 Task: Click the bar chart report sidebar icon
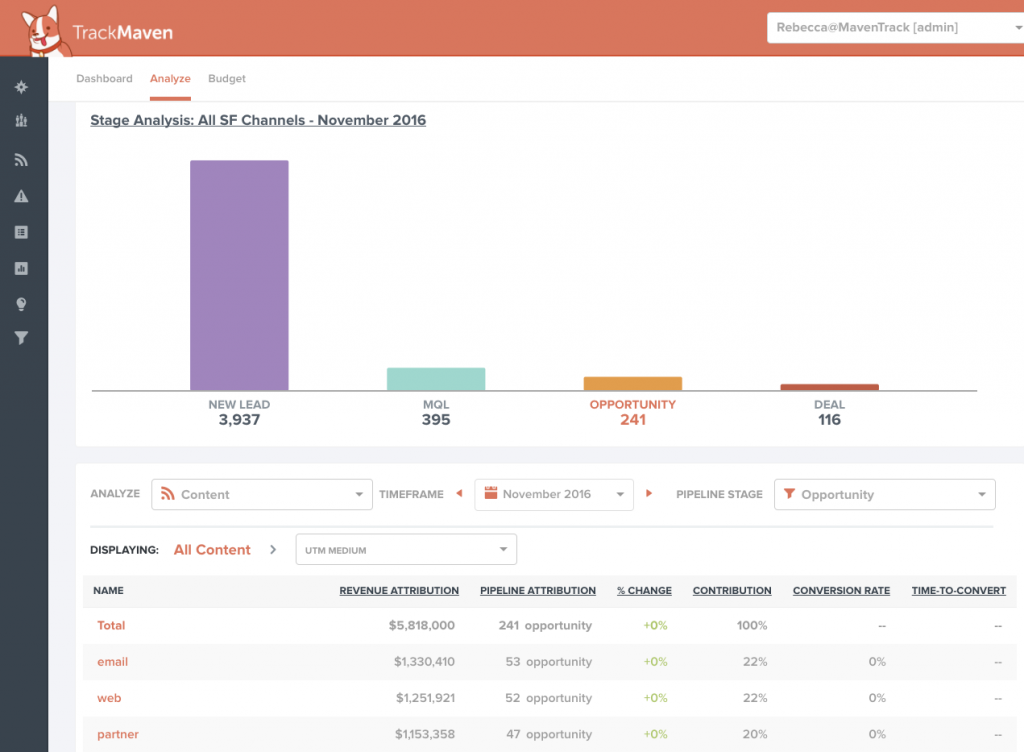[x=22, y=268]
